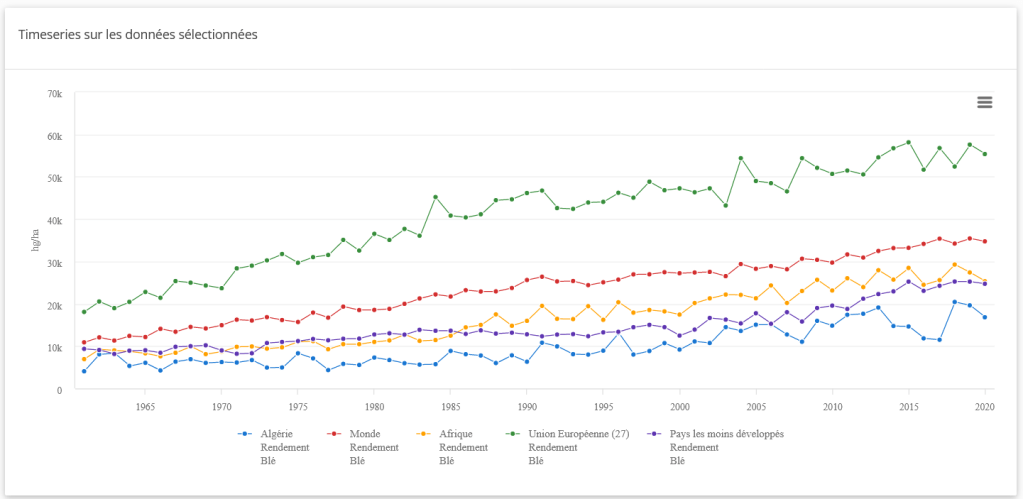Click the green 2004 peak data point
Viewport: 1023px width, 499px height.
741,158
